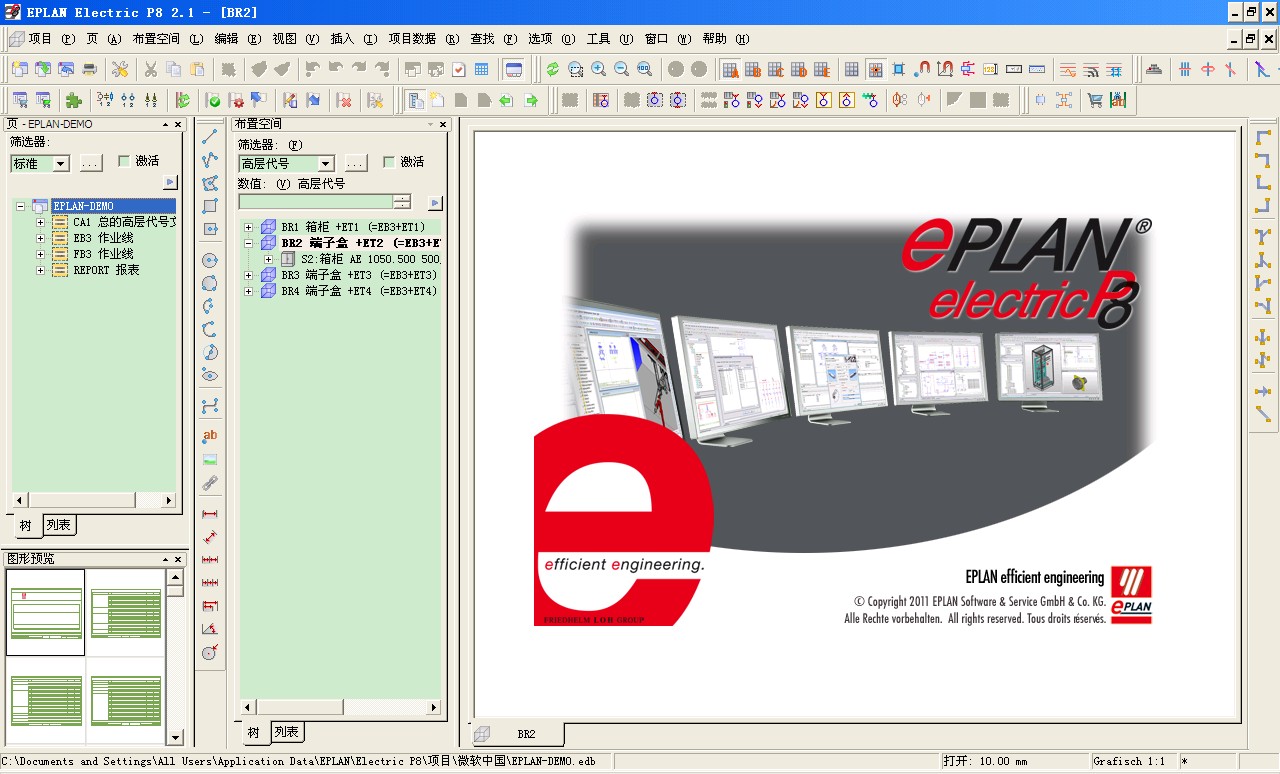This screenshot has width=1280, height=774.
Task: Expand the REPORT 报表 tree node
Action: pyautogui.click(x=40, y=270)
